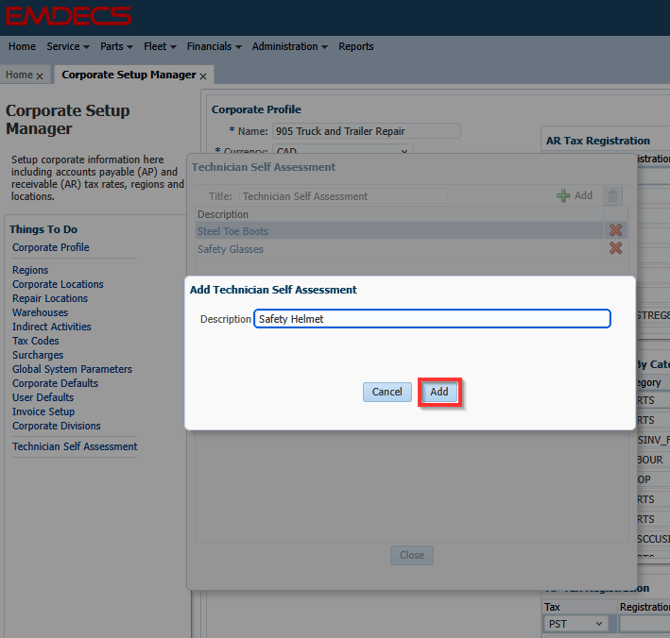The width and height of the screenshot is (670, 638).
Task: Select Global System Parameters in sidebar
Action: 72,369
